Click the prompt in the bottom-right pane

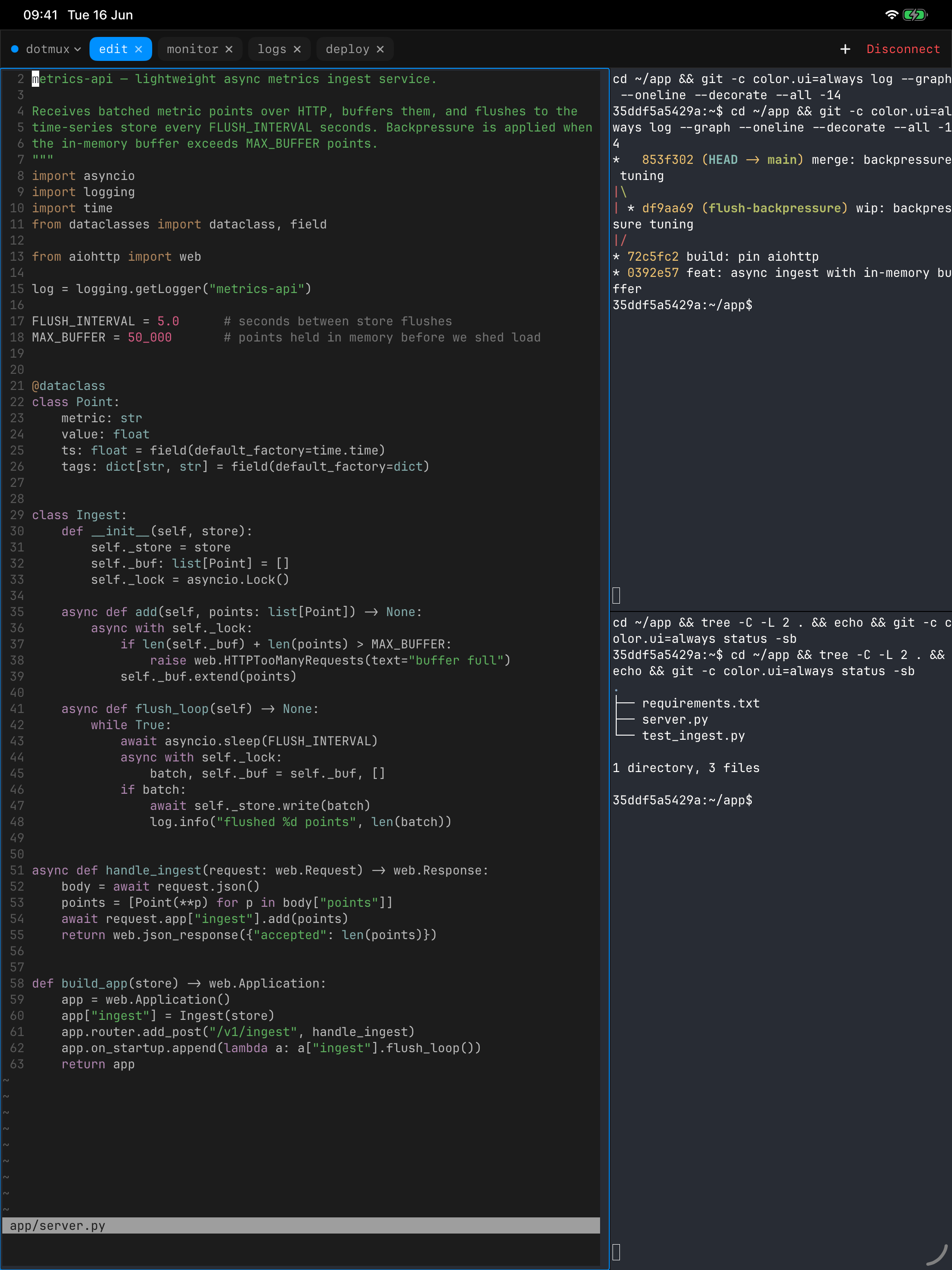coord(682,800)
